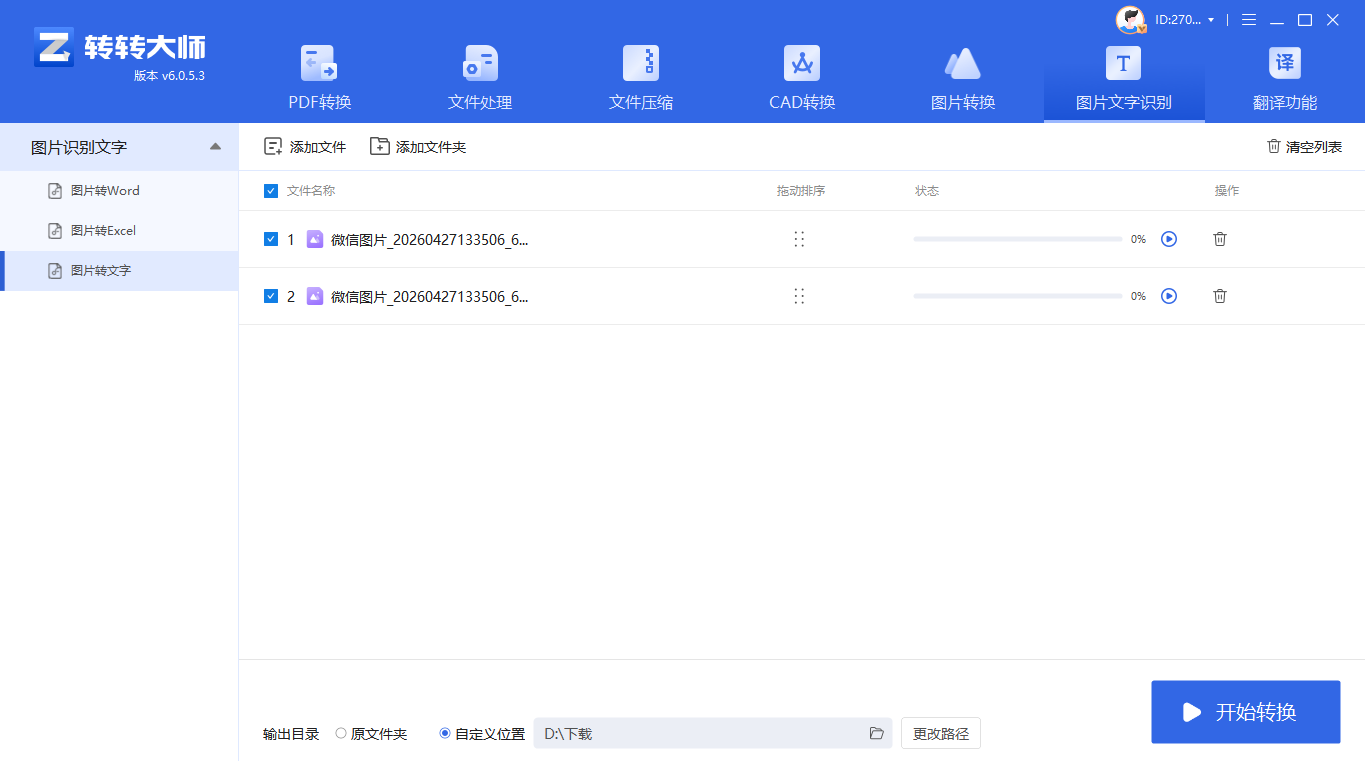Uncheck the checkbox for file 1

pyautogui.click(x=271, y=239)
